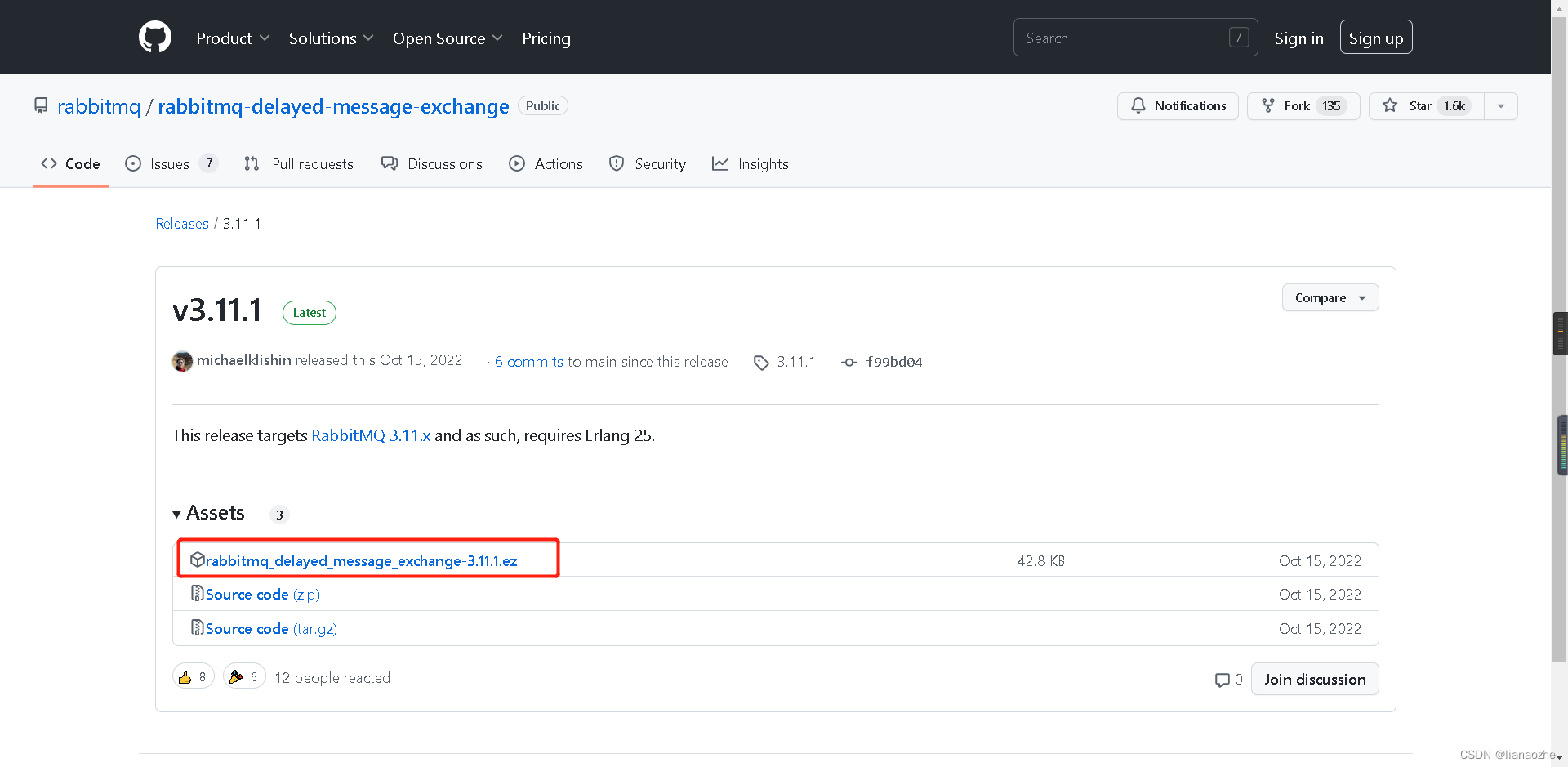Open the rabbitmq organization link
The image size is (1568, 767).
(99, 106)
